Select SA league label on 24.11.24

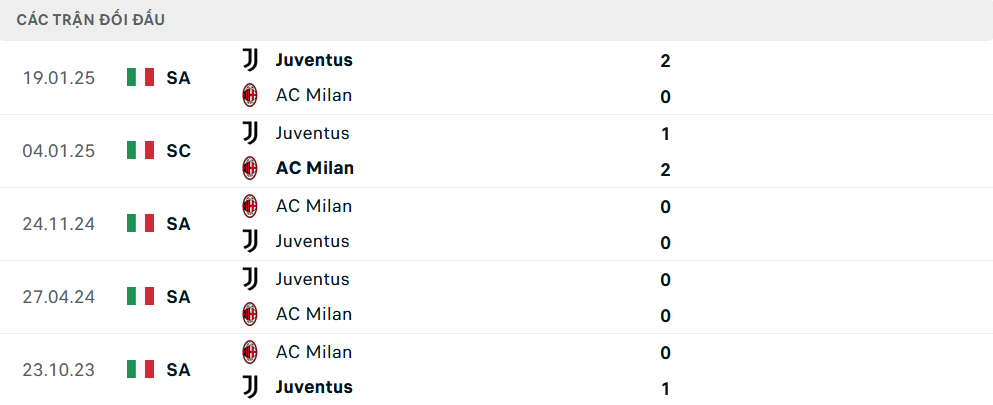179,224
